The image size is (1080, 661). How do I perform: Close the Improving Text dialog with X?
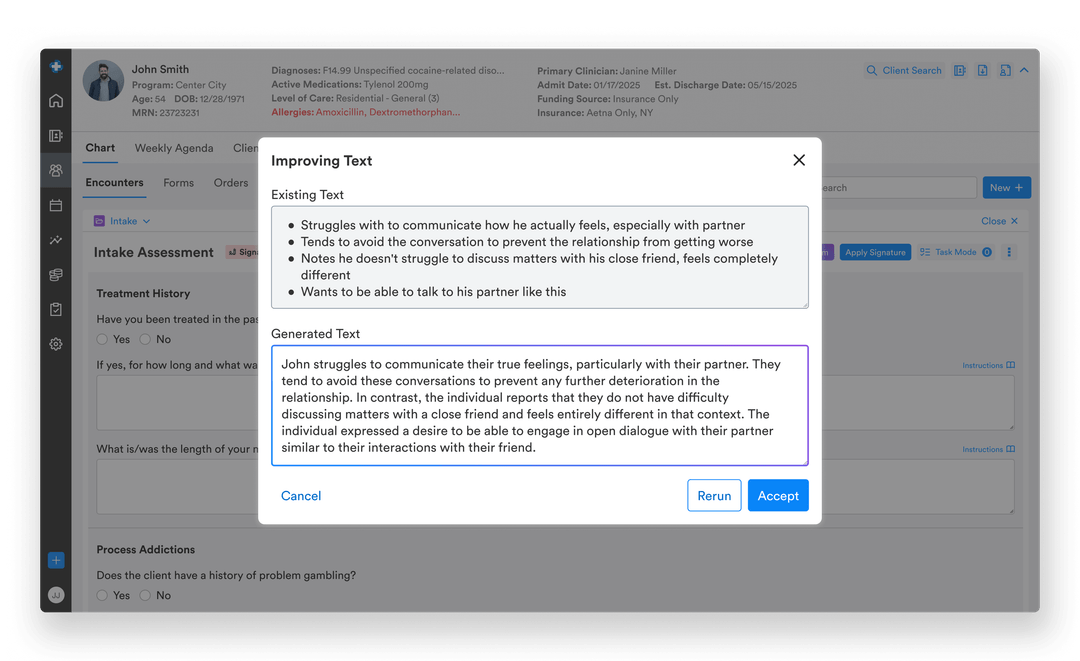(799, 160)
